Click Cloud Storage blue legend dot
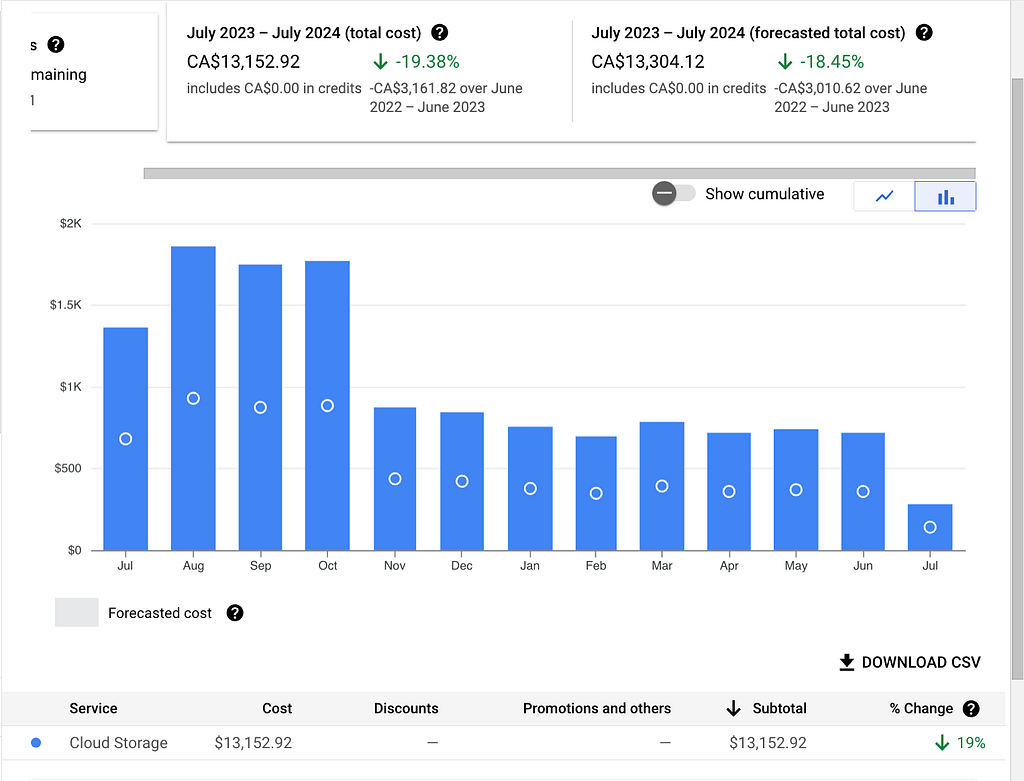This screenshot has width=1024, height=781. click(36, 742)
